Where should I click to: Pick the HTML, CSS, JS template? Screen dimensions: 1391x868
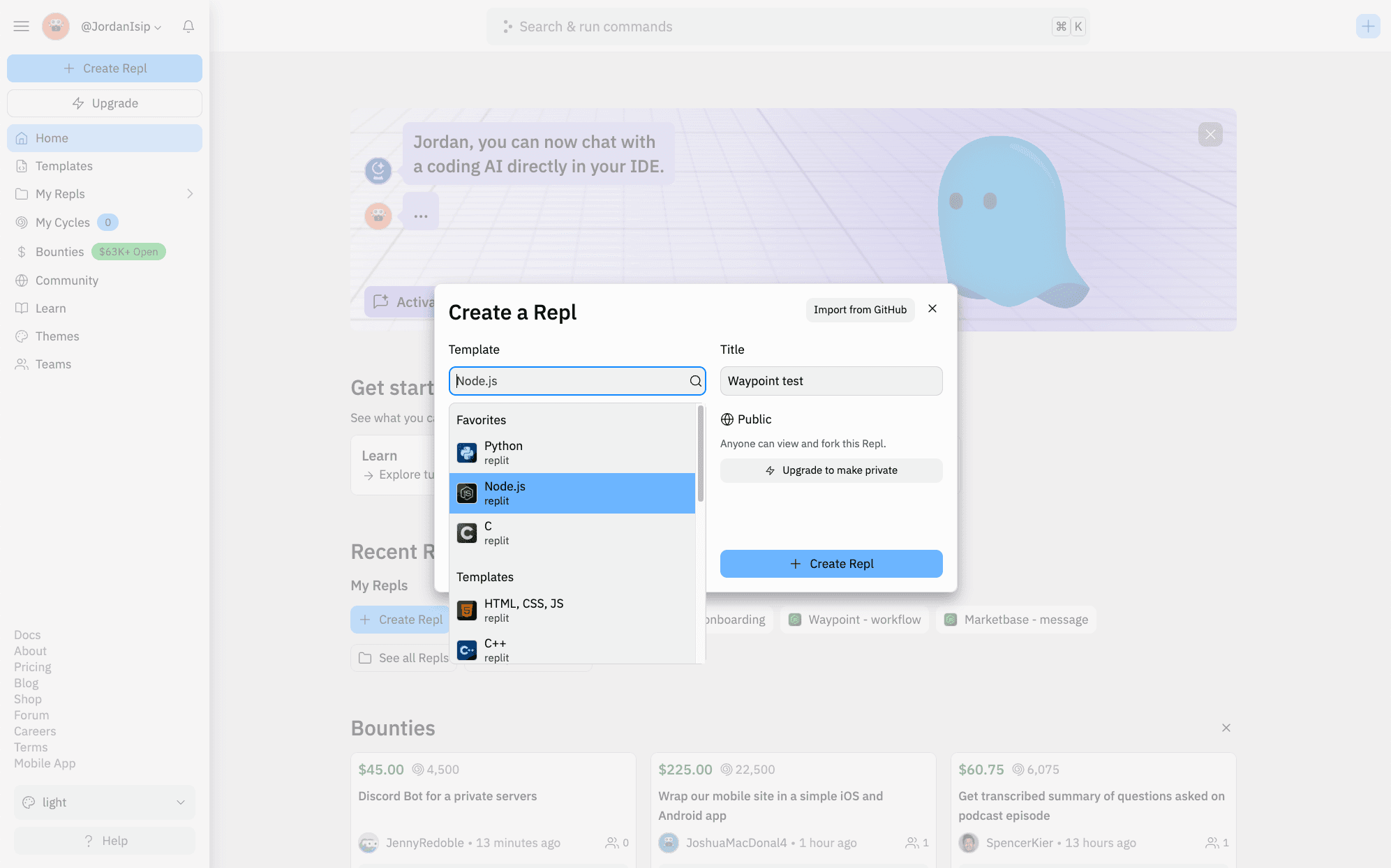(x=523, y=610)
